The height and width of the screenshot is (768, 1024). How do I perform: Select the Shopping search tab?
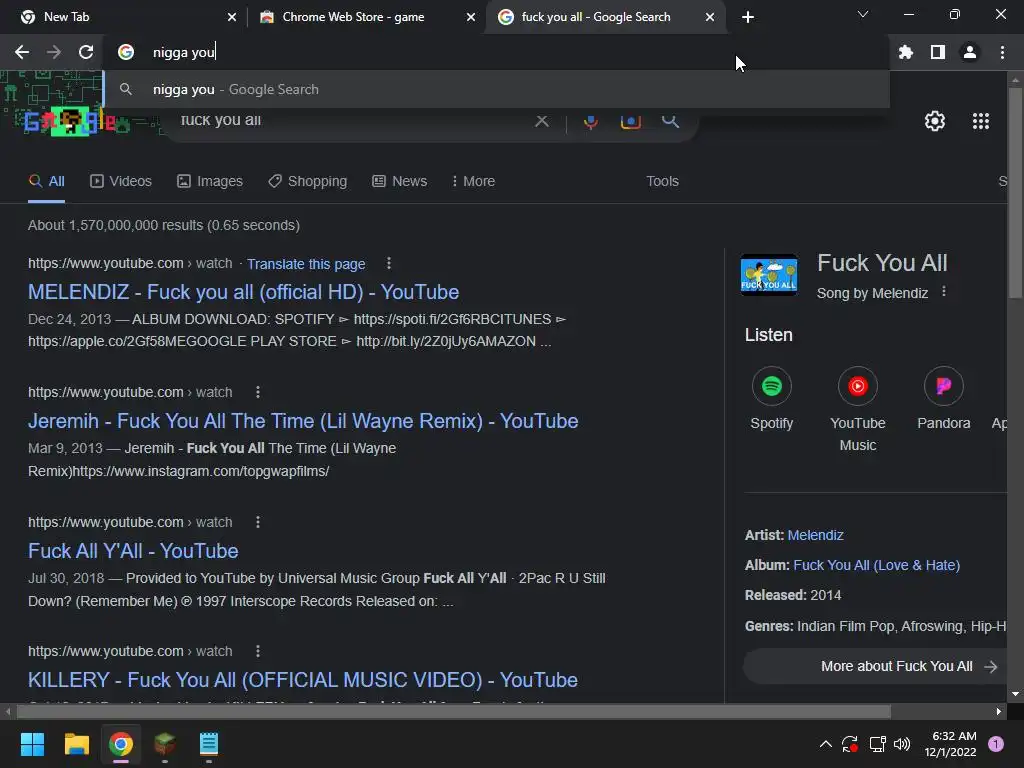pyautogui.click(x=308, y=181)
